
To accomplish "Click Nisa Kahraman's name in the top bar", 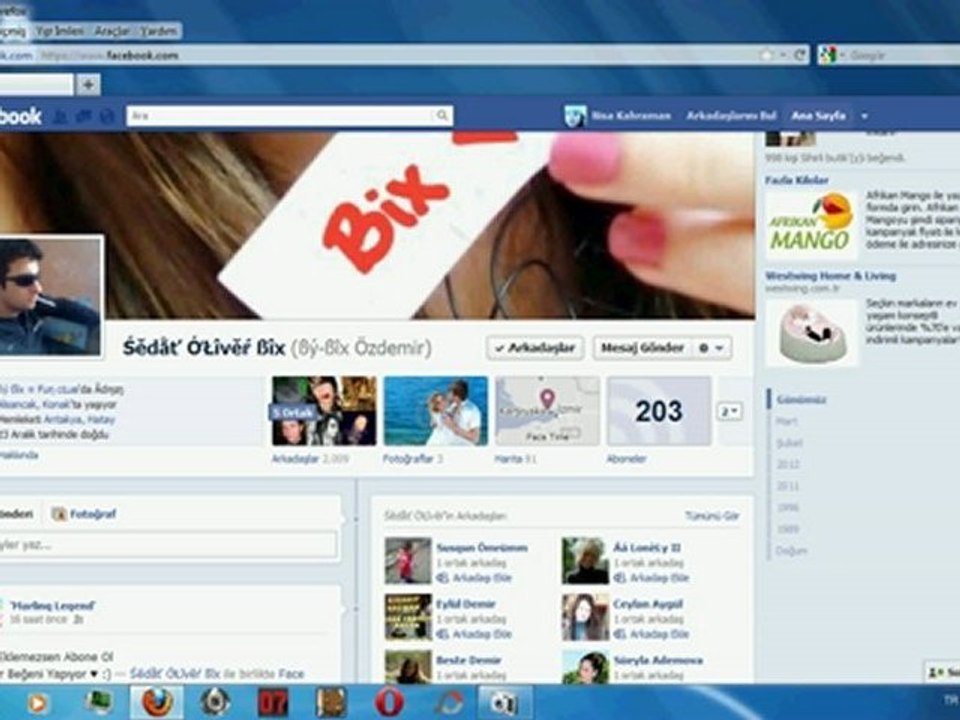I will (631, 116).
